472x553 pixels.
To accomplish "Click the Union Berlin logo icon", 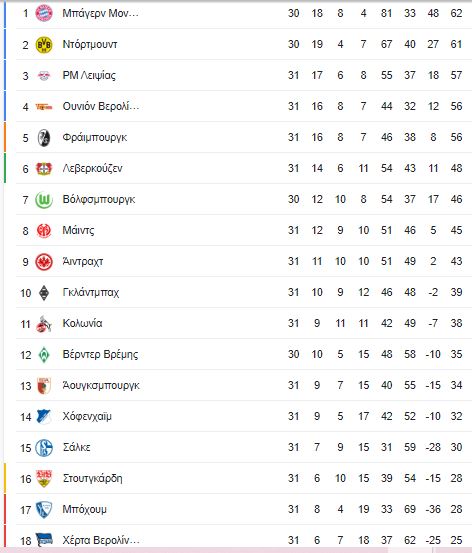I will click(x=44, y=107).
